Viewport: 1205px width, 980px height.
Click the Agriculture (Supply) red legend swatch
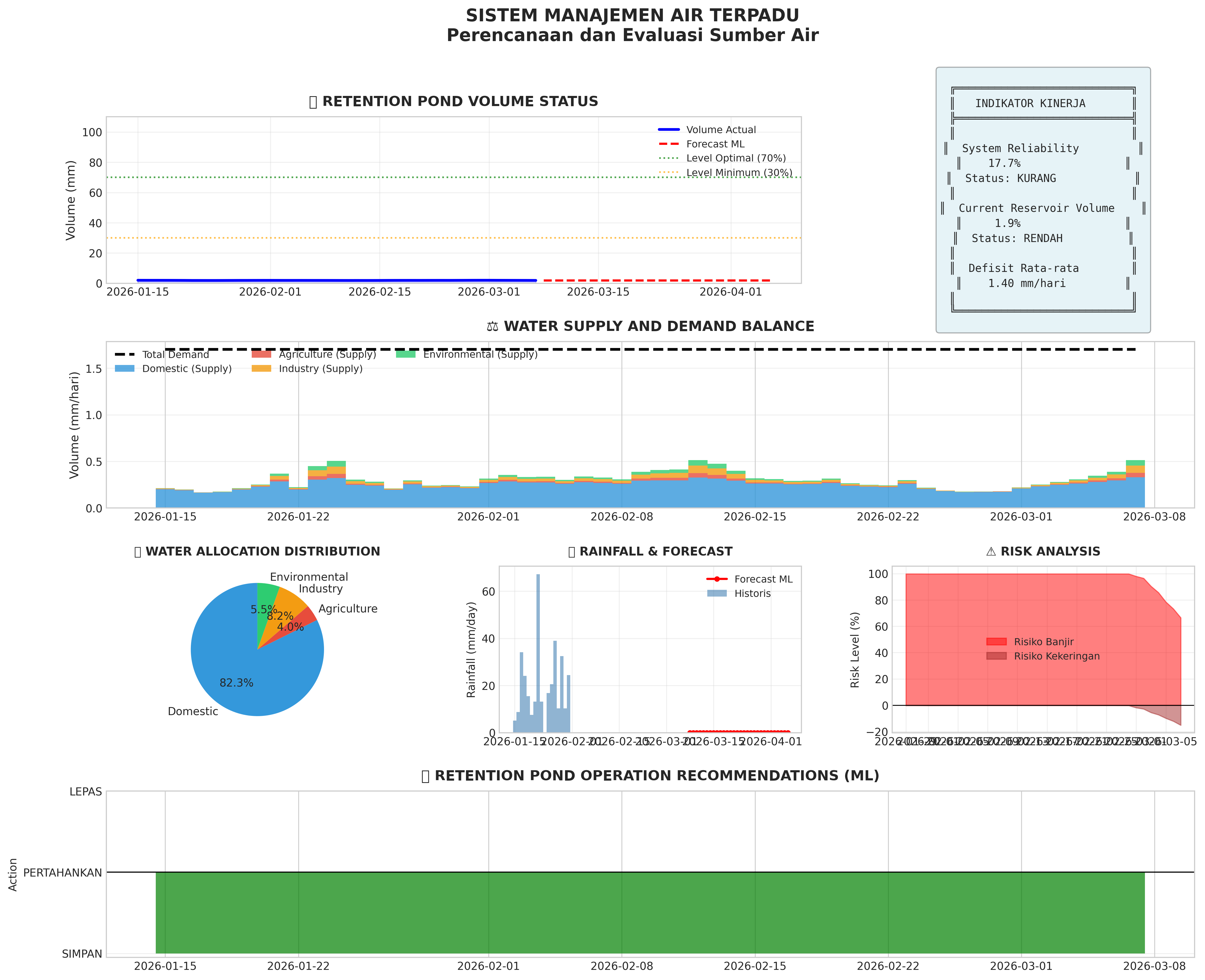click(x=261, y=355)
